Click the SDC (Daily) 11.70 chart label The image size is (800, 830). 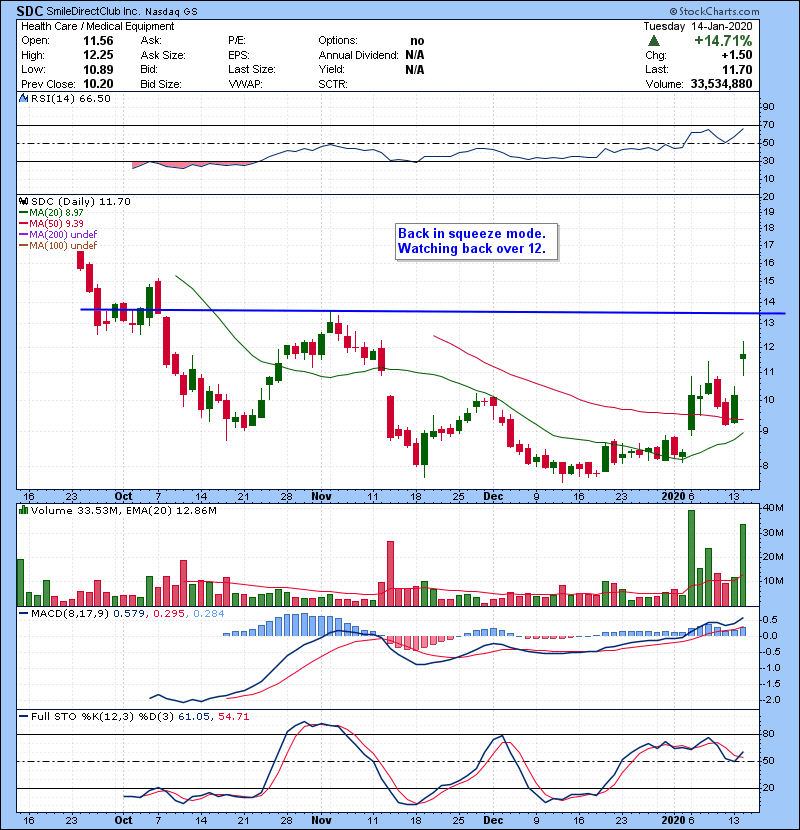80,201
